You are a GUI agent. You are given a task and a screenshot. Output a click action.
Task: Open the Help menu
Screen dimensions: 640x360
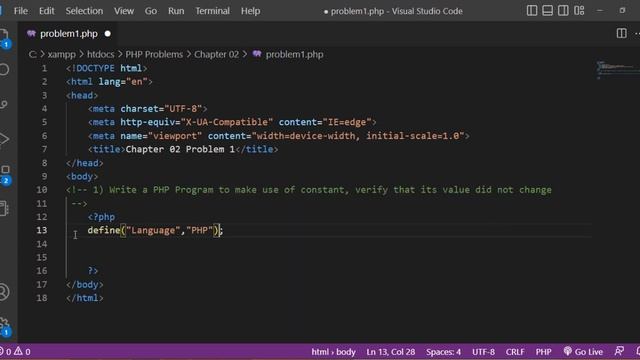250,11
